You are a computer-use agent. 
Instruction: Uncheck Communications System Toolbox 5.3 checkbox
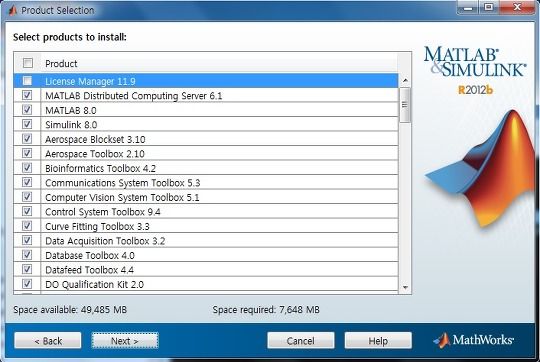click(x=27, y=182)
